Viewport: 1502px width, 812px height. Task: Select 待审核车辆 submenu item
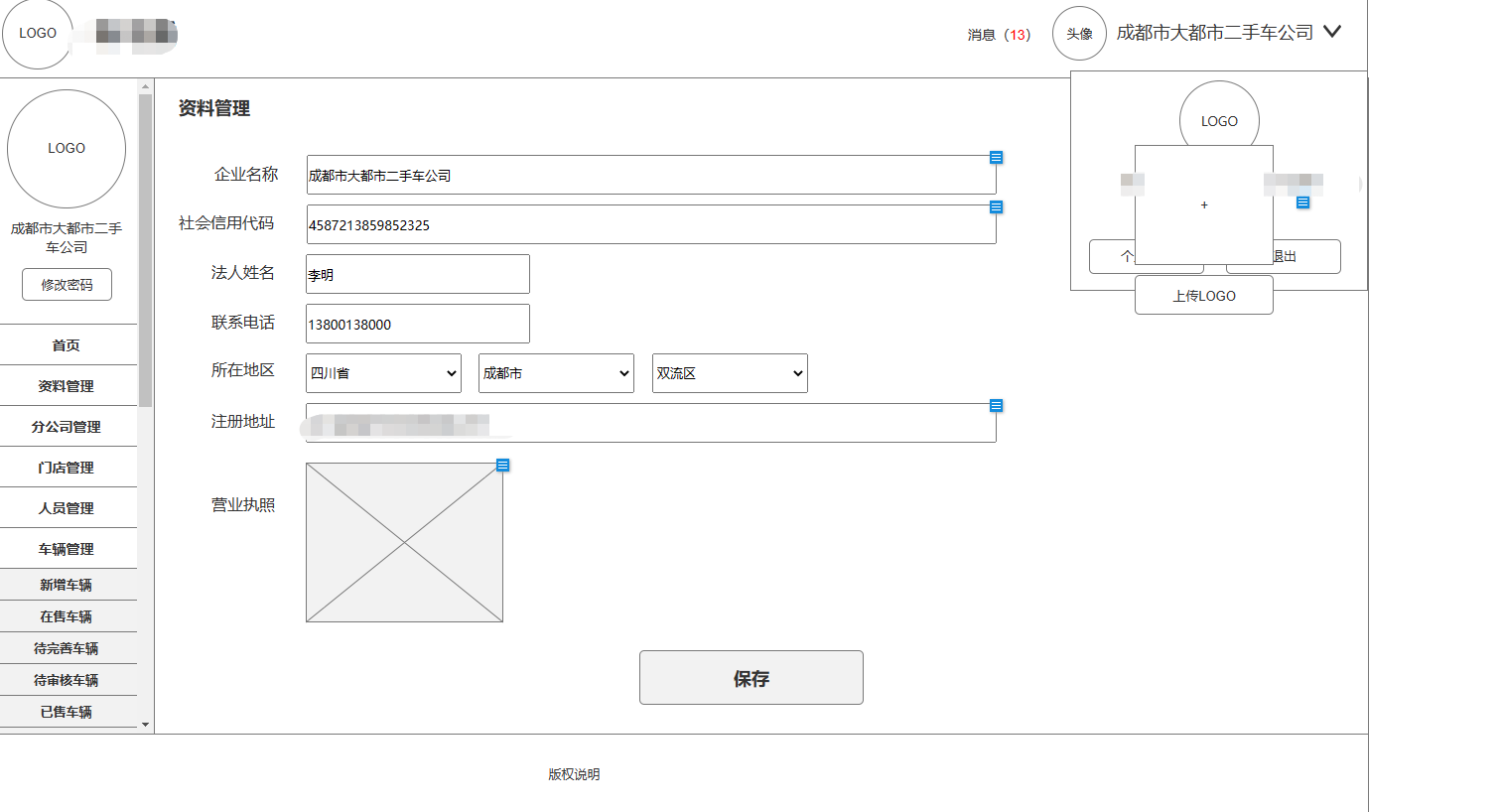(x=68, y=680)
